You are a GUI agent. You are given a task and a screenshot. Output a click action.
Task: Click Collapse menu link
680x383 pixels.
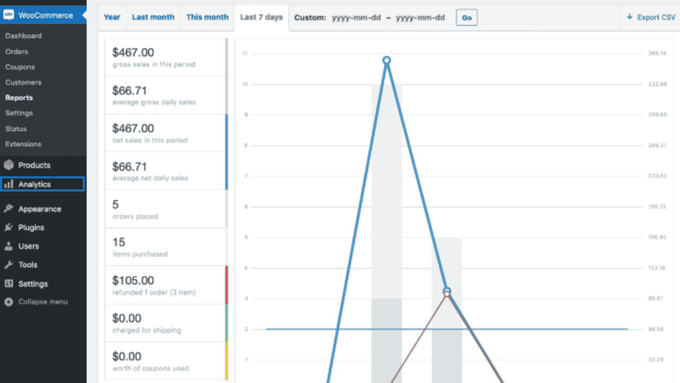[x=43, y=302]
